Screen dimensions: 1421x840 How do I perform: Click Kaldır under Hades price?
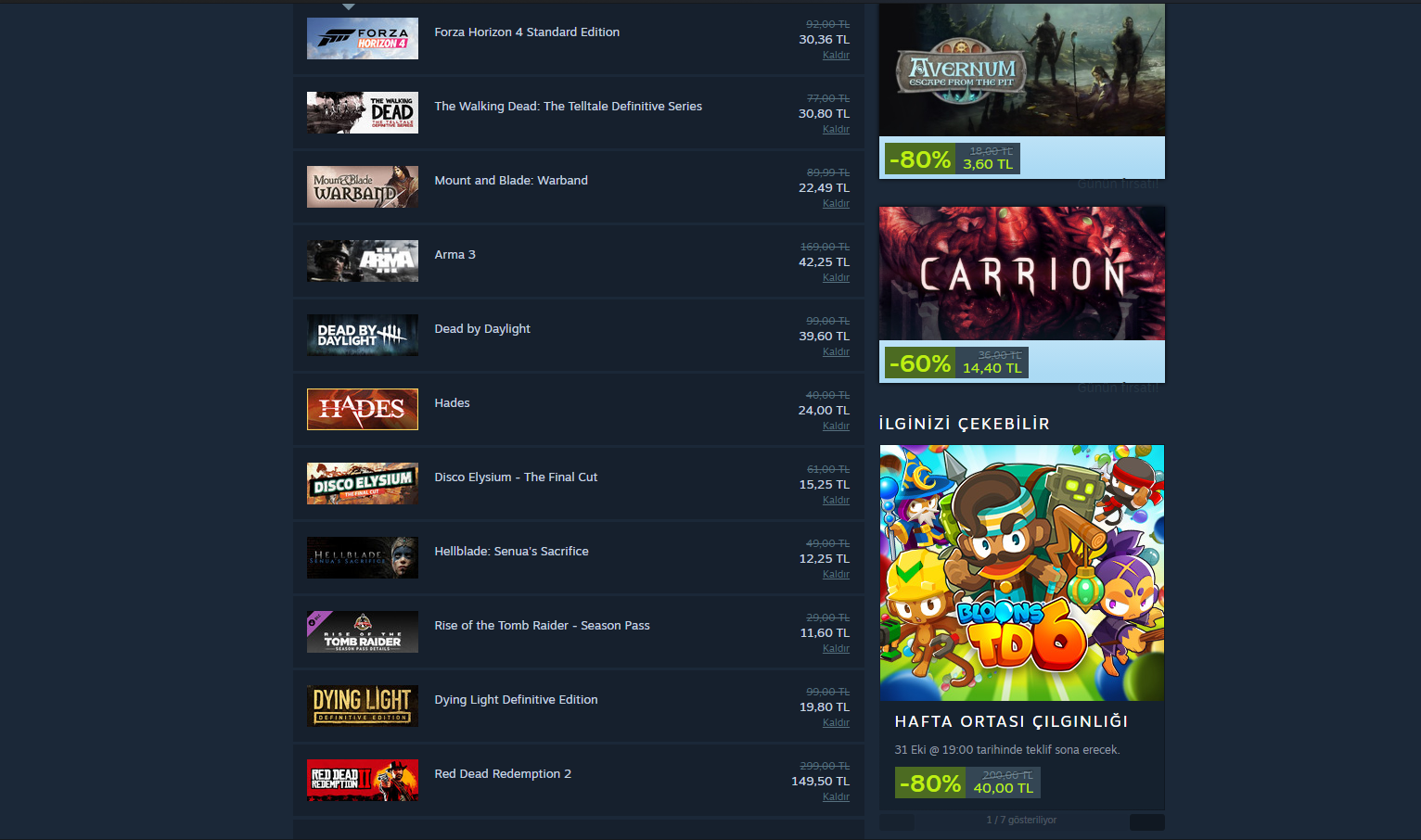[836, 426]
